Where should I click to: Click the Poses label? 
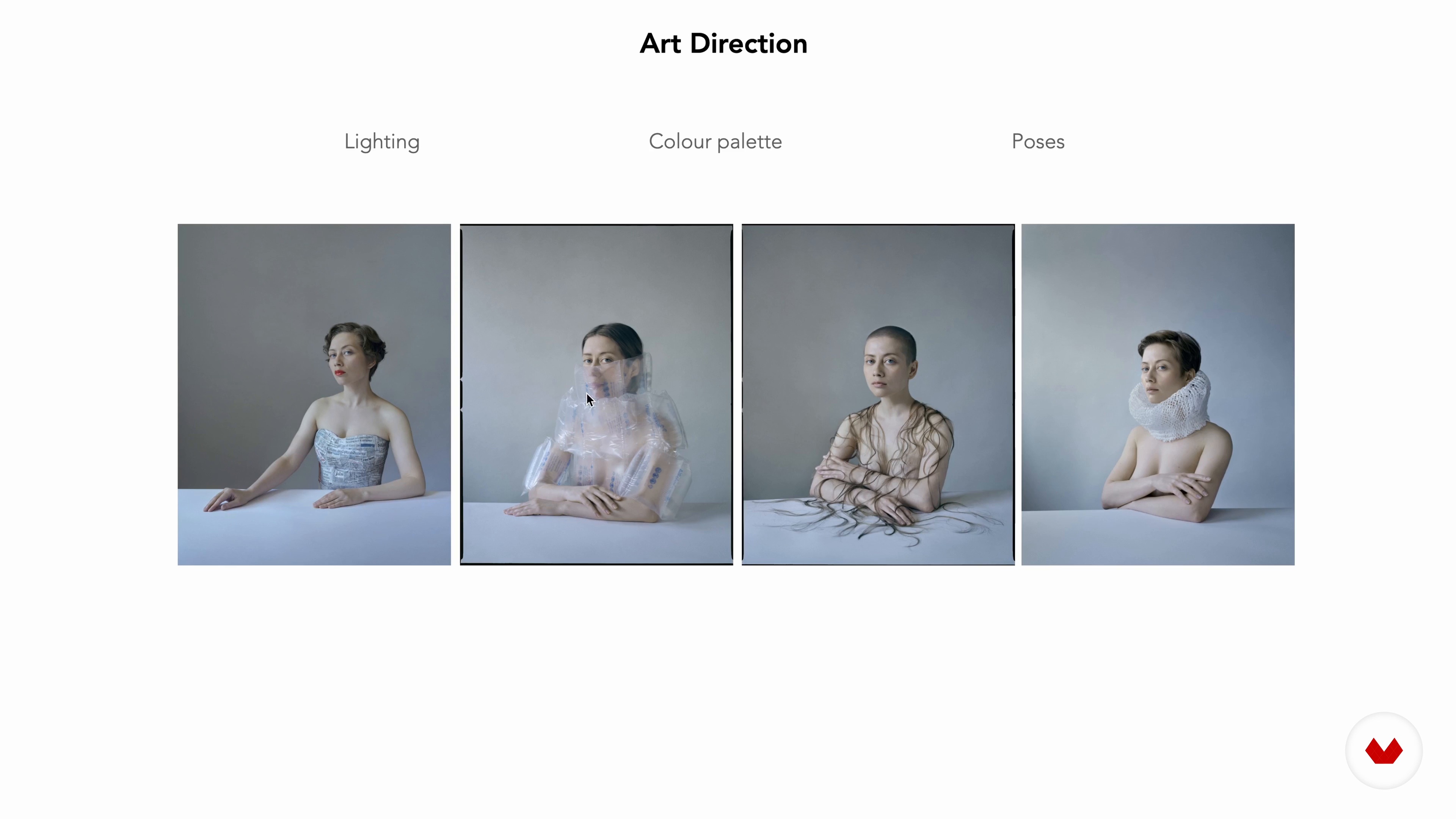[1038, 141]
